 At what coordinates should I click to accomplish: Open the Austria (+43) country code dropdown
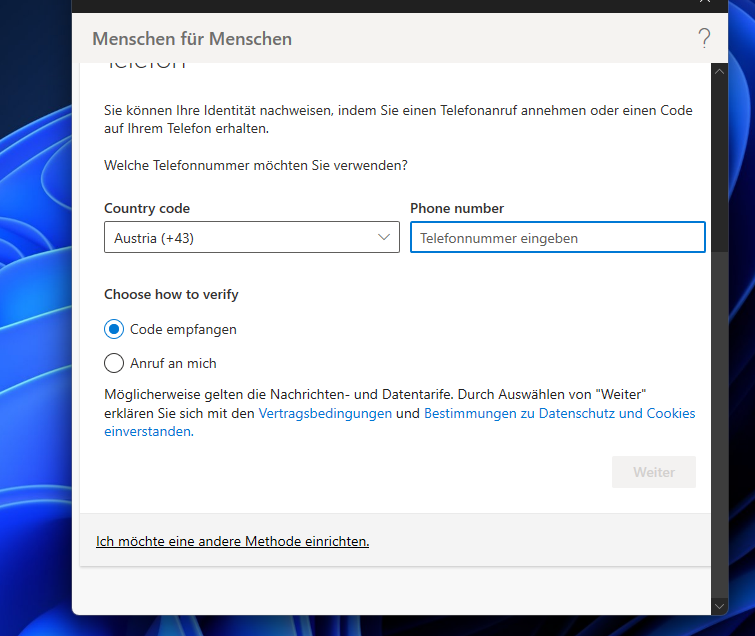point(251,238)
